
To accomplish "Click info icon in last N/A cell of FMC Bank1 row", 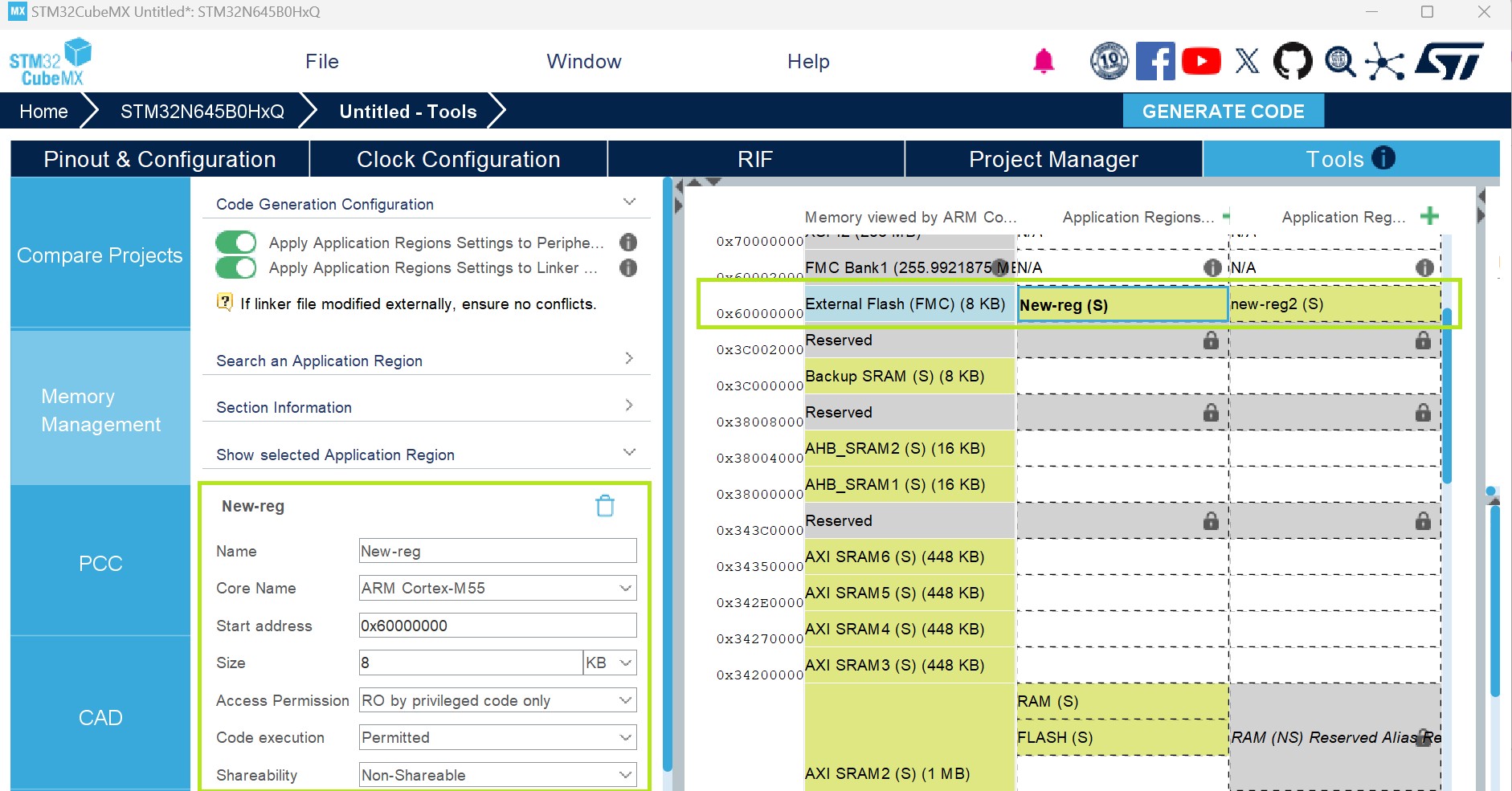I will [x=1424, y=267].
